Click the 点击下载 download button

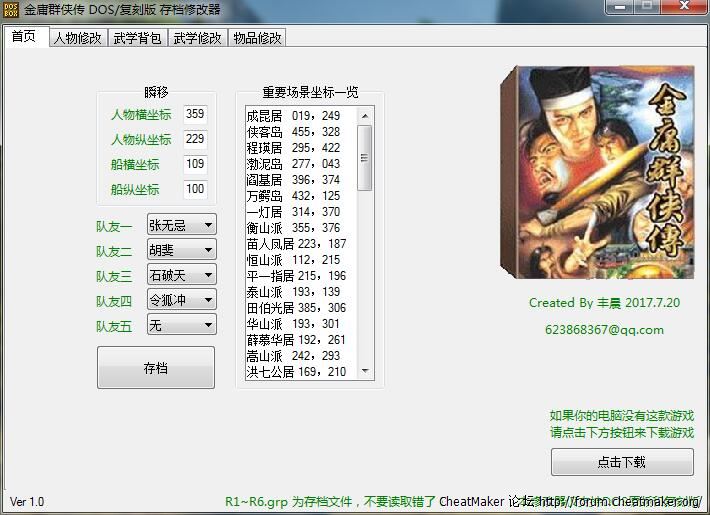pos(622,462)
